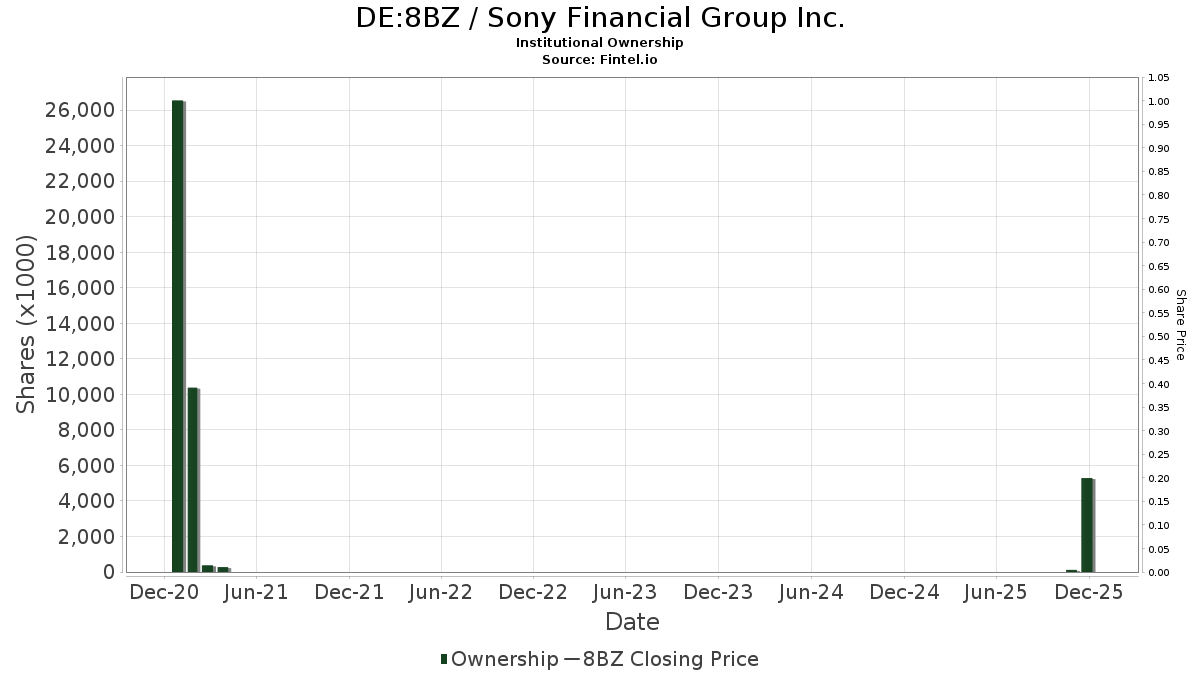Click the Jun-25 date axis label
Image resolution: width=1200 pixels, height=675 pixels.
(995, 592)
